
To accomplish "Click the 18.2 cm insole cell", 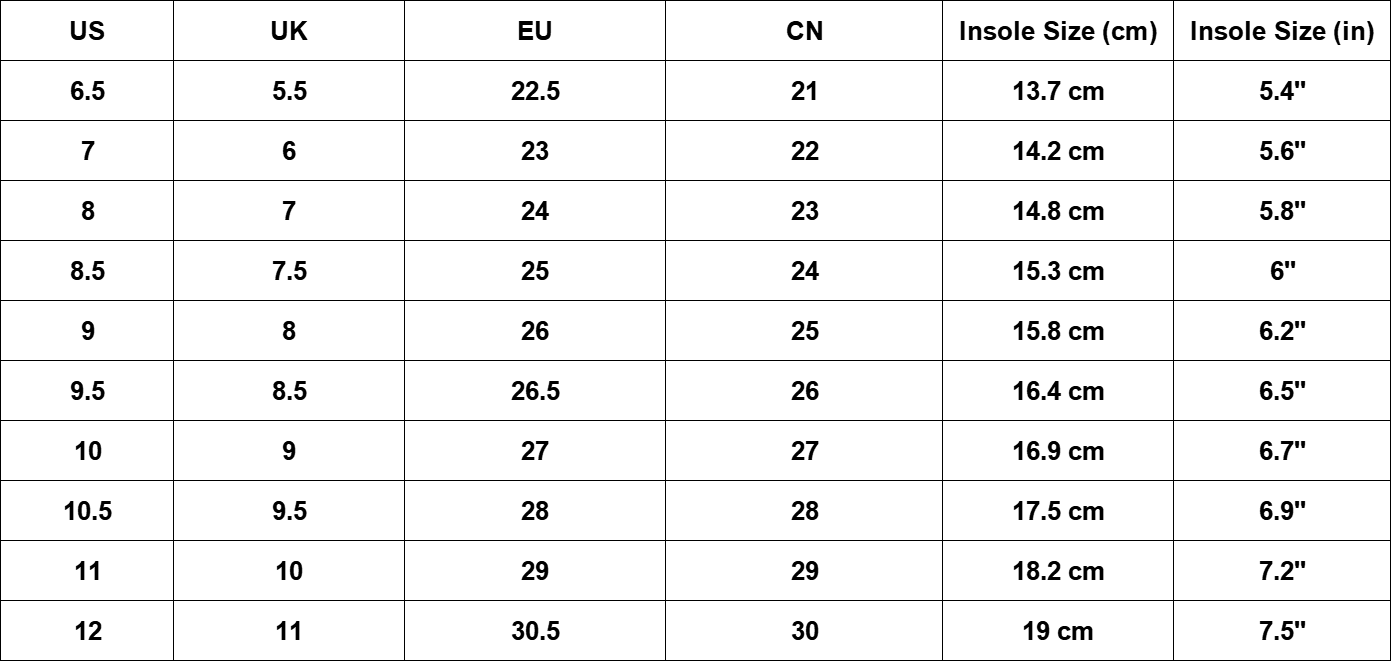I will 1058,571.
